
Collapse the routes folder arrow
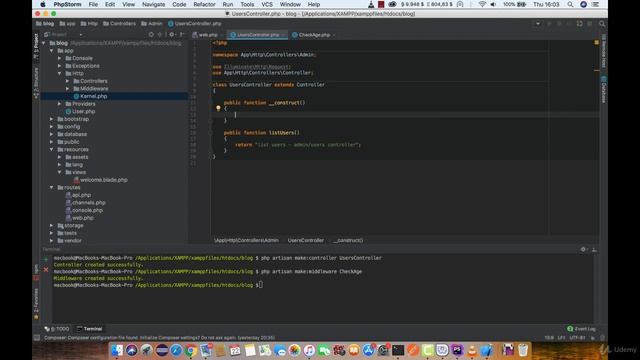pos(52,187)
